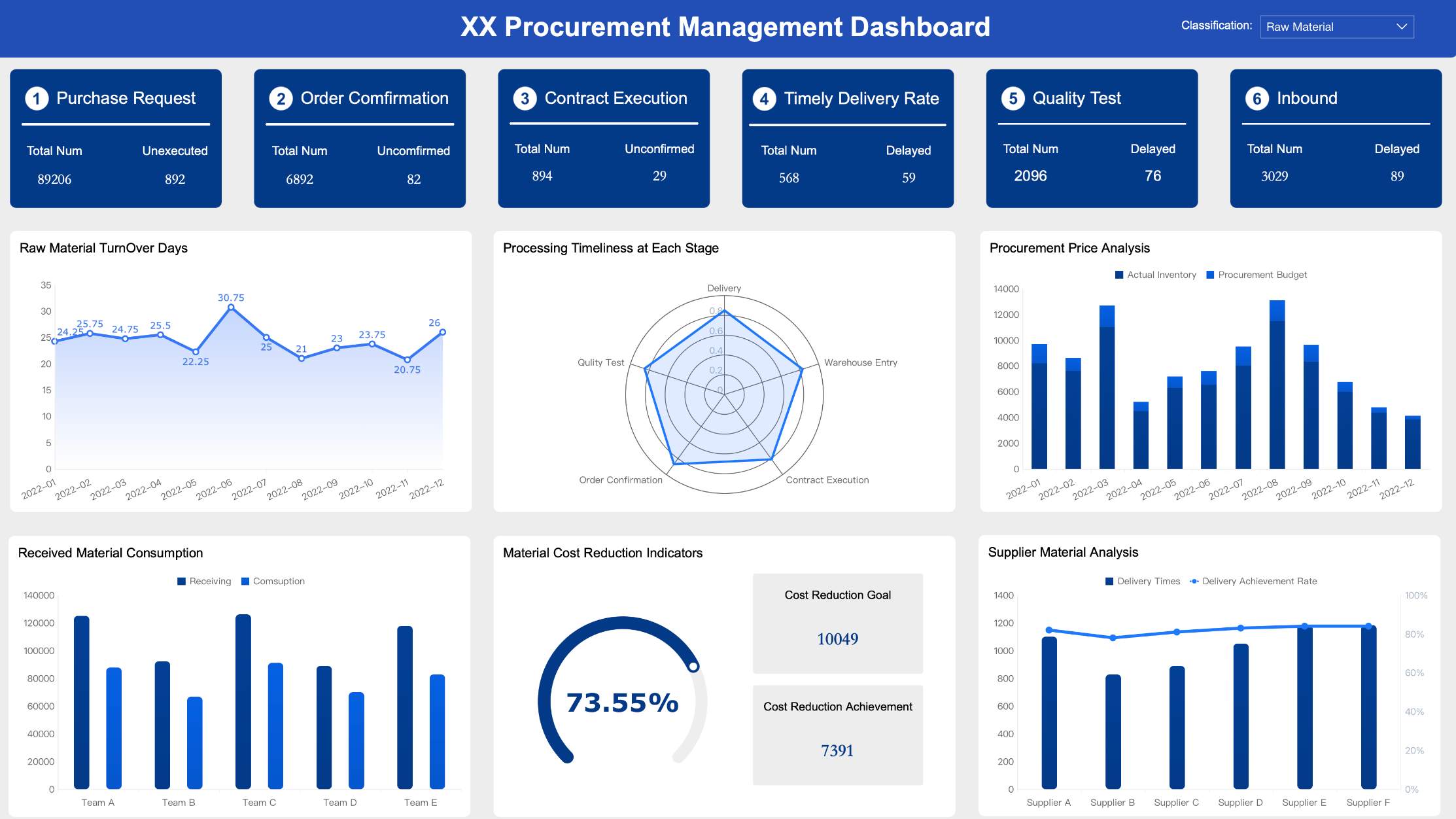Click the Delivery Times legend square
Screen dimensions: 1456x819
[x=1108, y=581]
